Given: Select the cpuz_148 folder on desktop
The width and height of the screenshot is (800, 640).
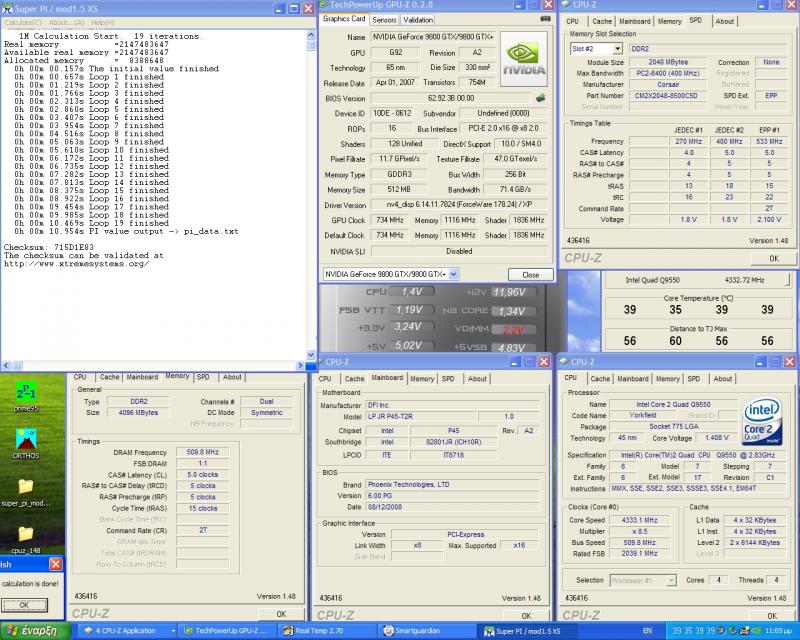Looking at the screenshot, I should point(26,540).
